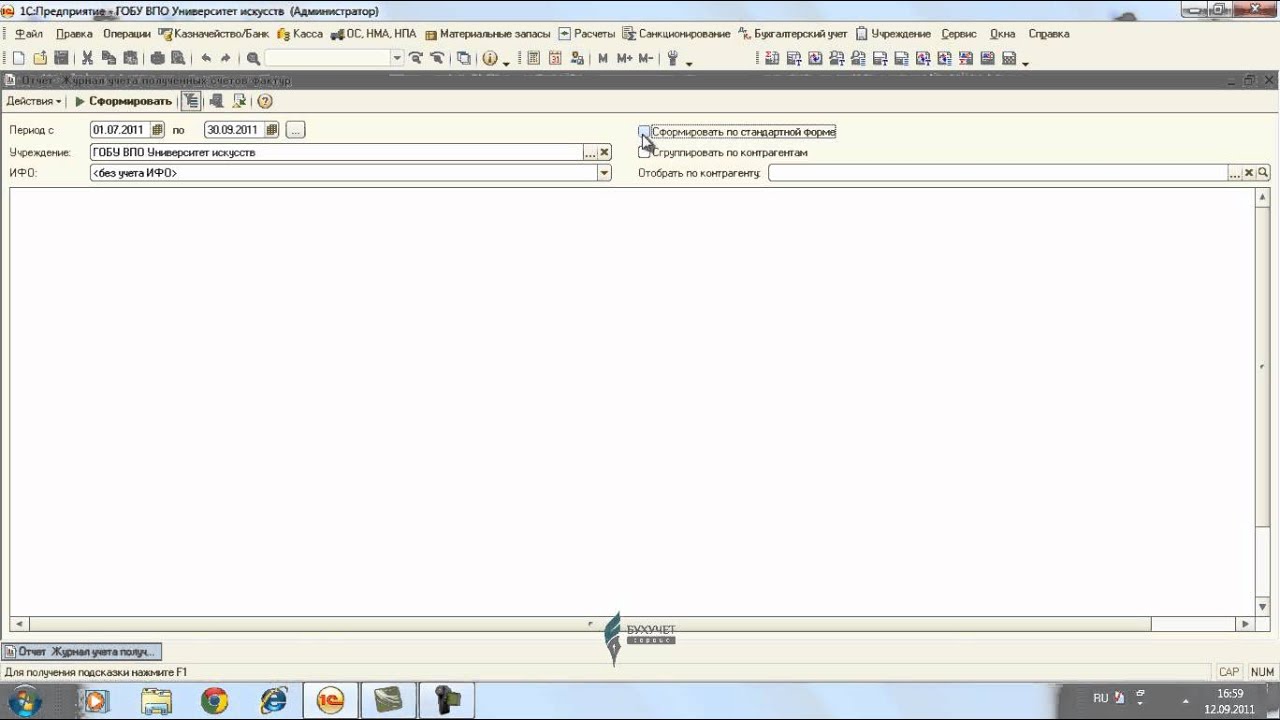Viewport: 1280px width, 720px height.
Task: Click the magnifier Search icon
Action: (253, 59)
